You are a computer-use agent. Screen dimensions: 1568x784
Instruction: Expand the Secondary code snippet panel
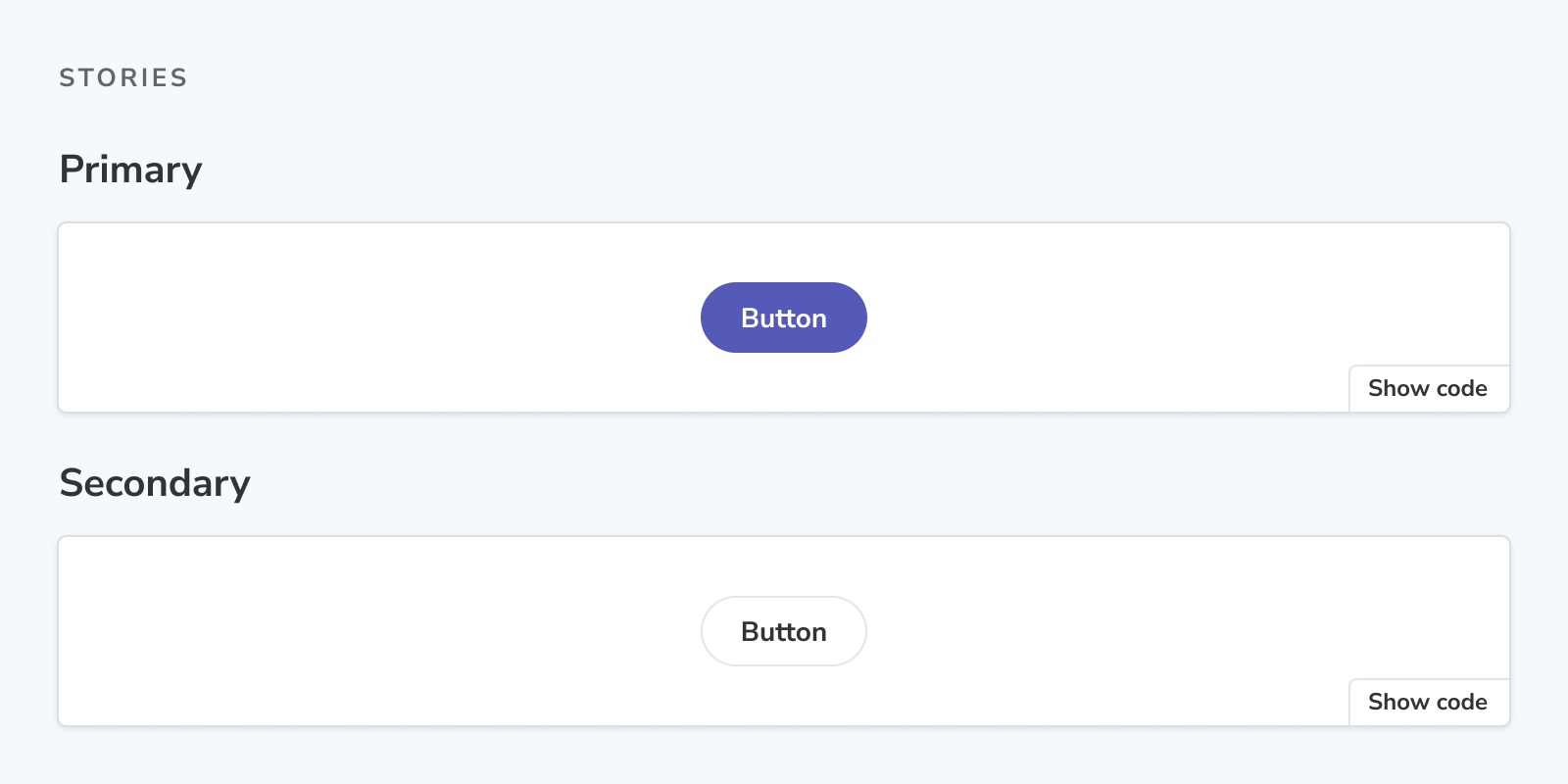(x=1428, y=702)
